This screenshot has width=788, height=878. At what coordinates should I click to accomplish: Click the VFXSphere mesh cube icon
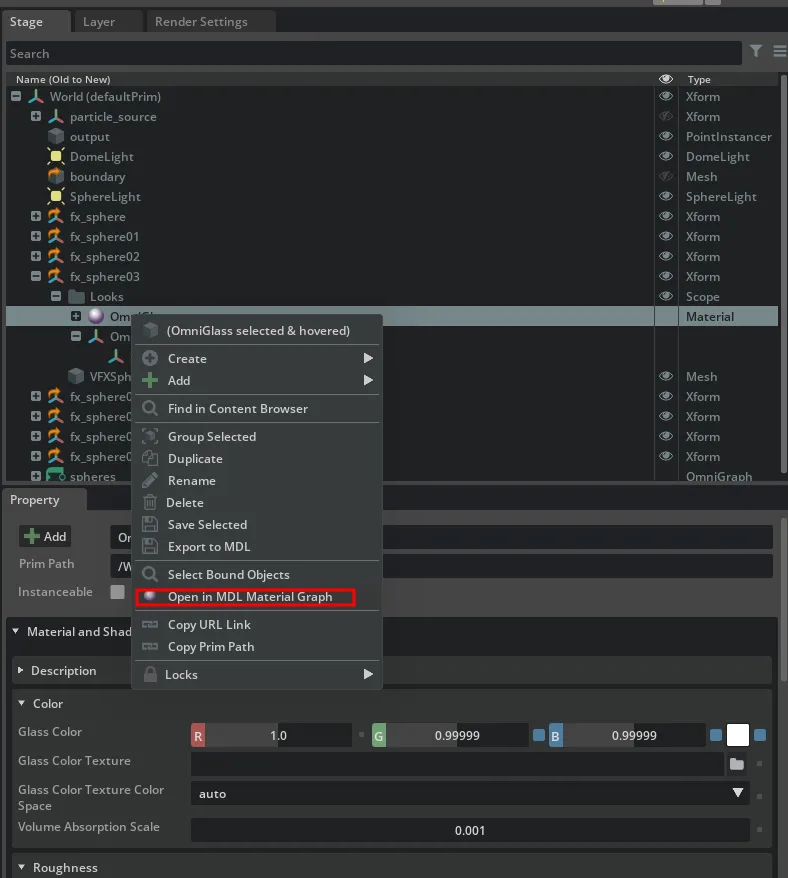click(x=76, y=376)
